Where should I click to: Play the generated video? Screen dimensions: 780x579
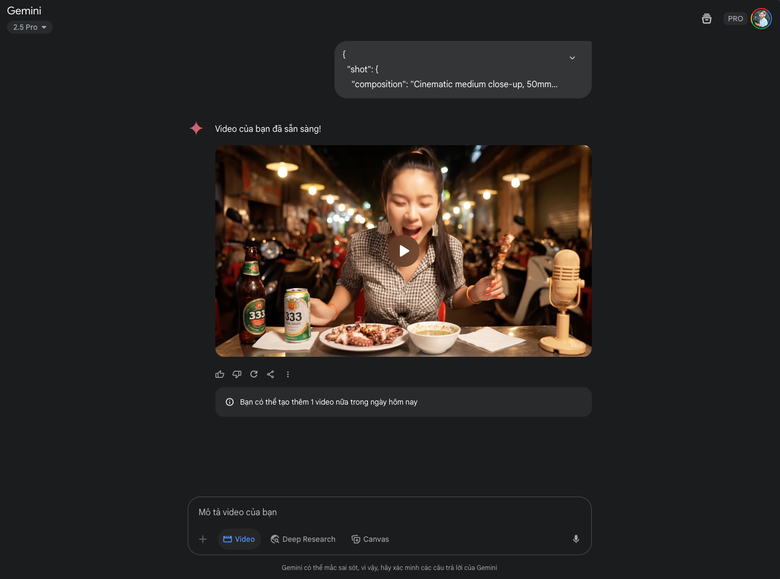tap(403, 250)
